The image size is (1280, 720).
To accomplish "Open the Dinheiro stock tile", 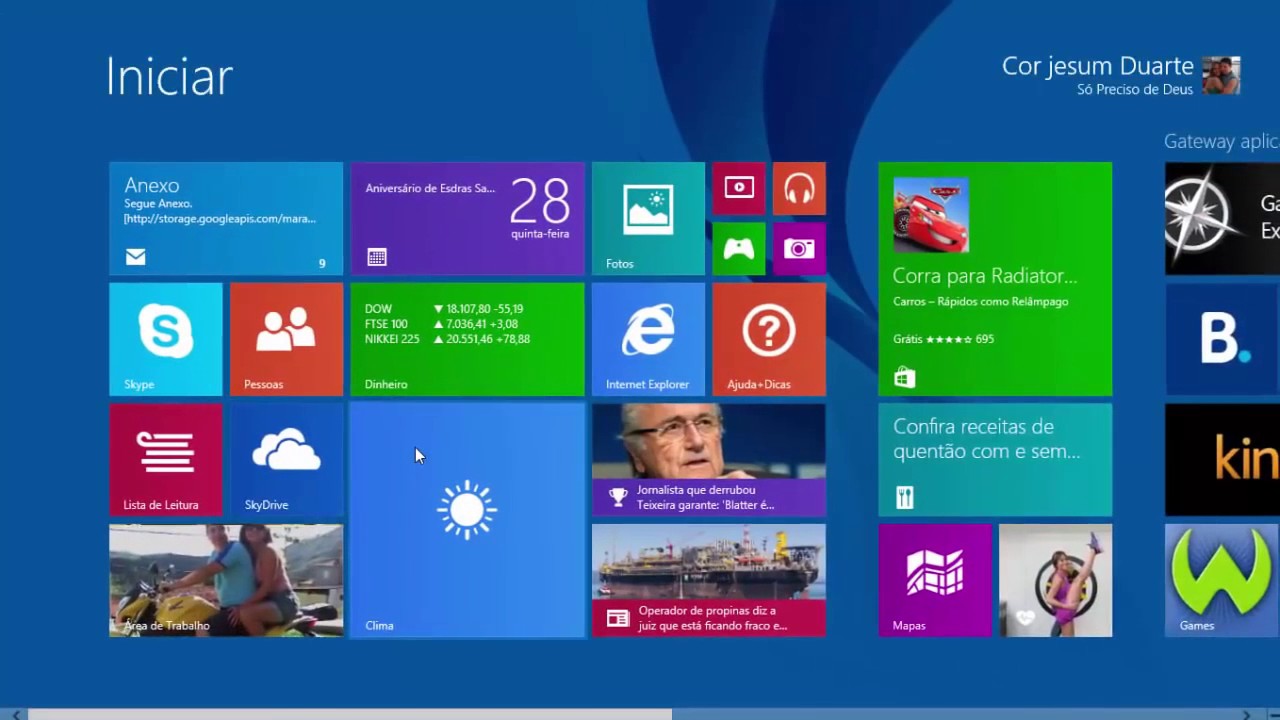I will pyautogui.click(x=467, y=339).
